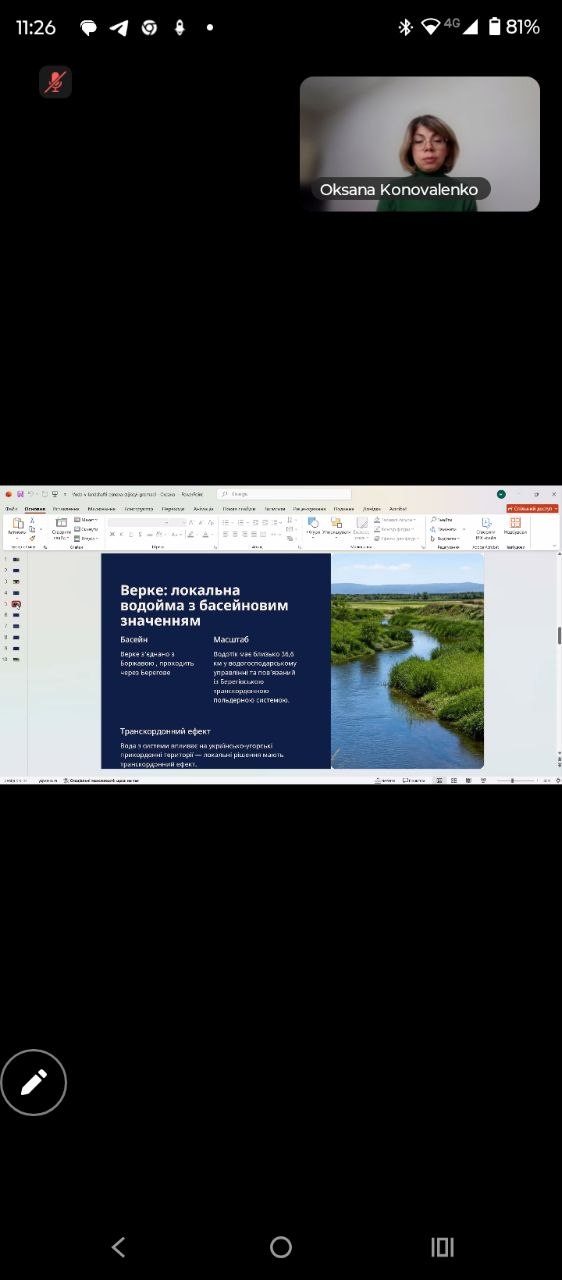Click the Bold formatting button

click(113, 534)
